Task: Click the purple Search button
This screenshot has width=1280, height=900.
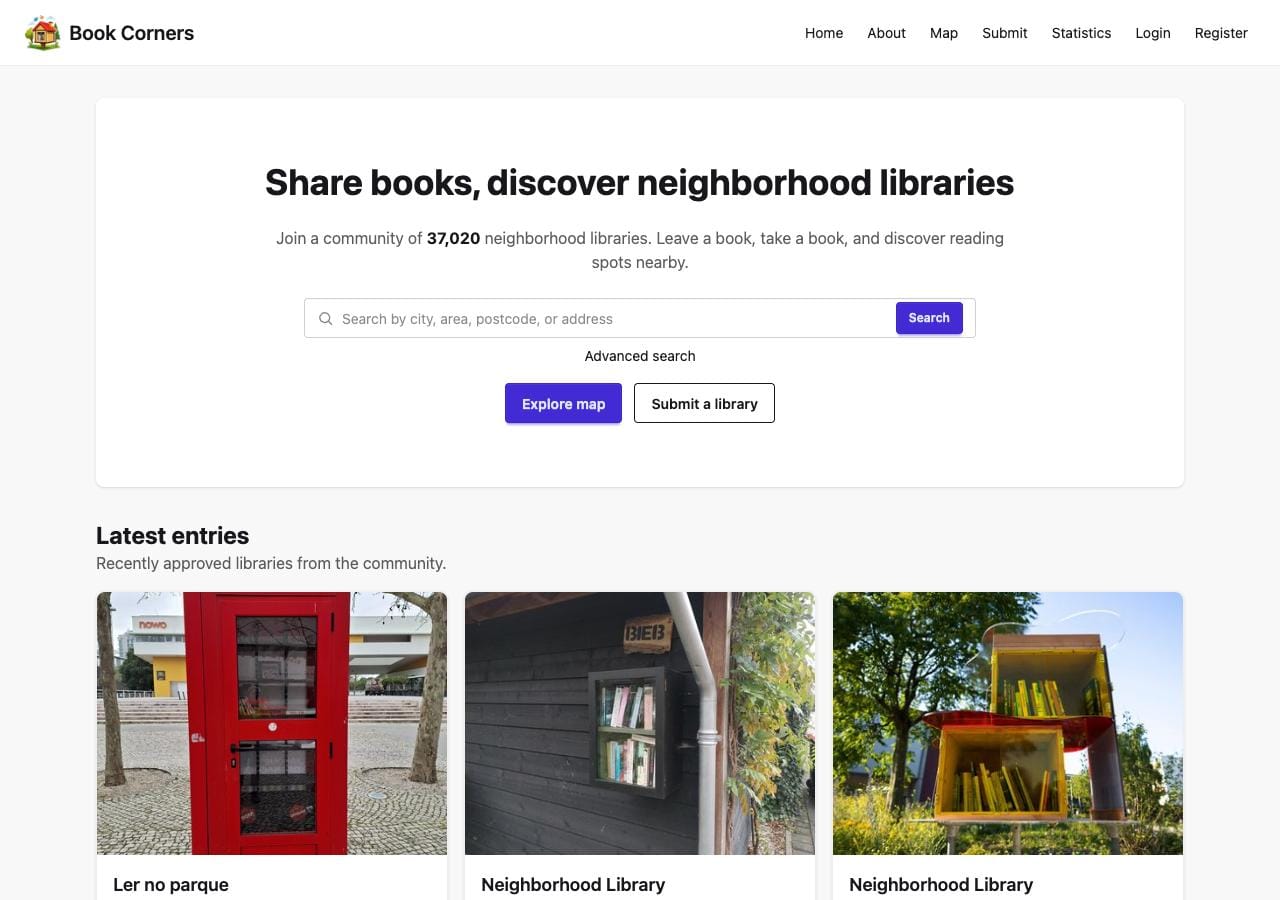Action: point(929,318)
